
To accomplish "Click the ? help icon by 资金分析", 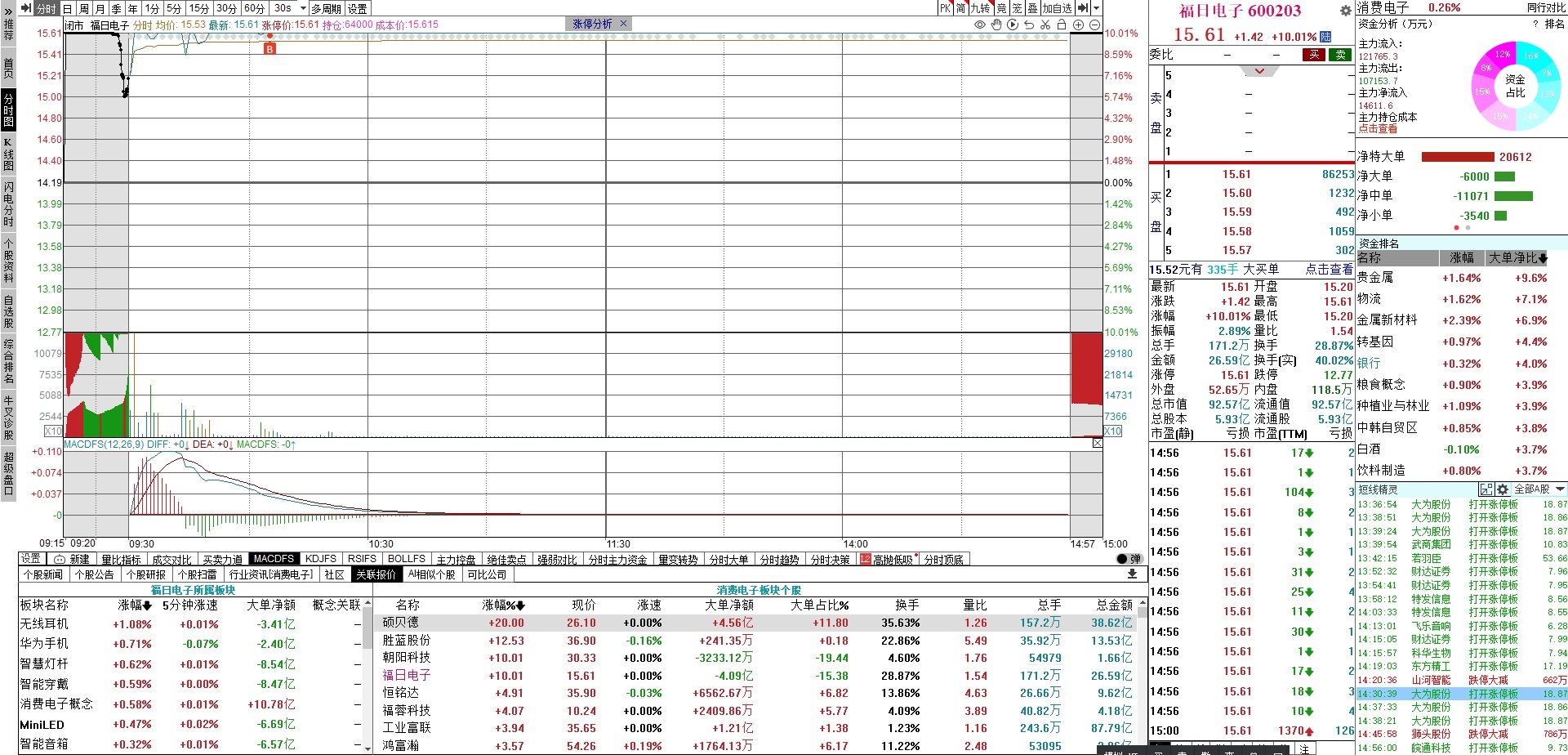I will 1536,24.
